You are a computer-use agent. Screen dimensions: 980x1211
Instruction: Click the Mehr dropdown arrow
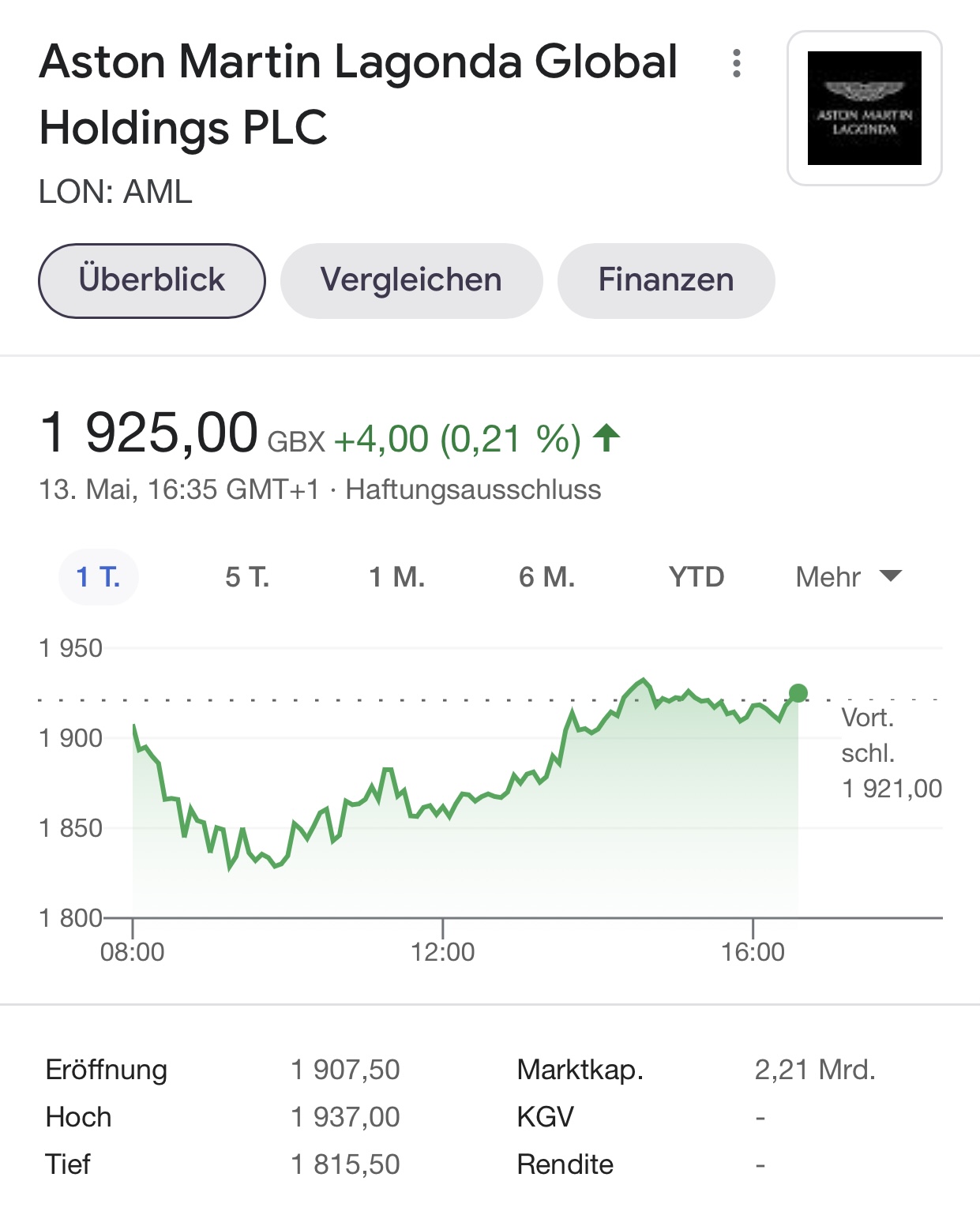point(890,576)
